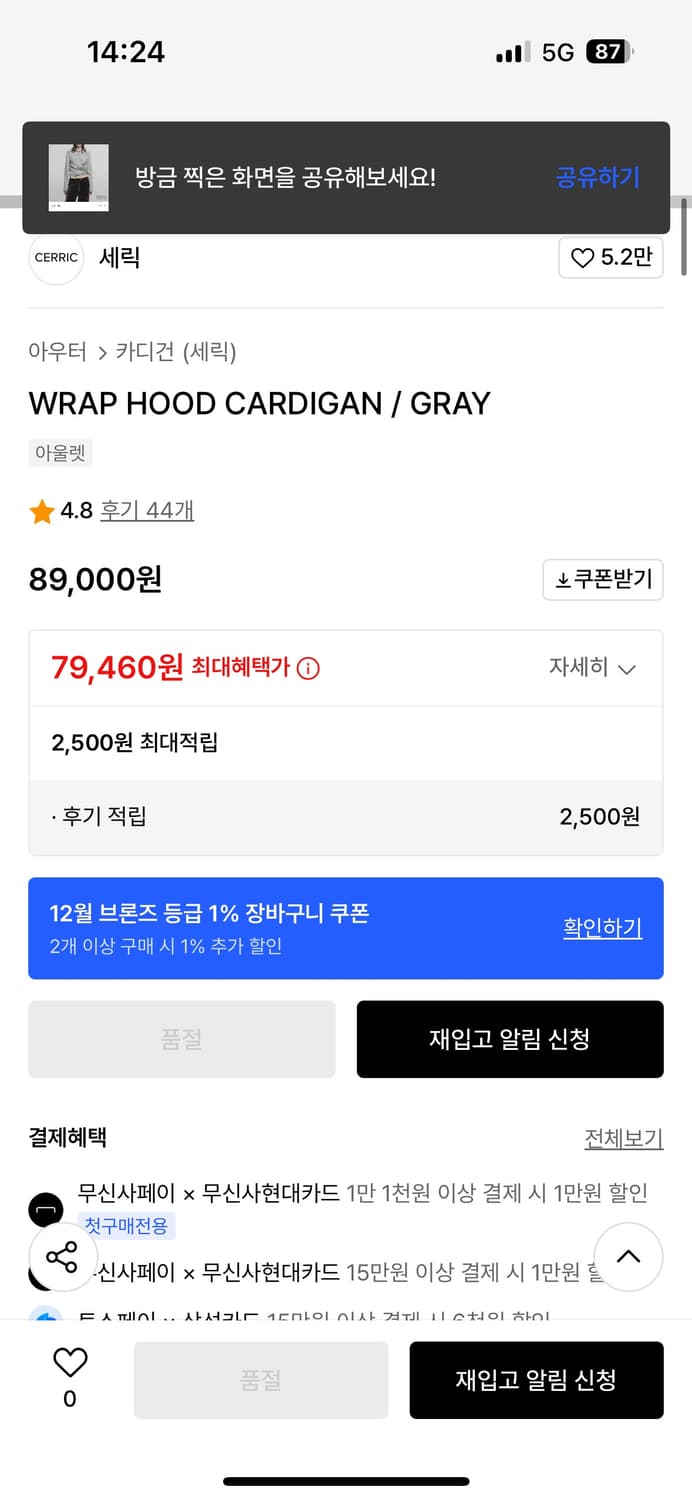
Task: Tap the 쿠폰받기 coupon button
Action: point(603,580)
